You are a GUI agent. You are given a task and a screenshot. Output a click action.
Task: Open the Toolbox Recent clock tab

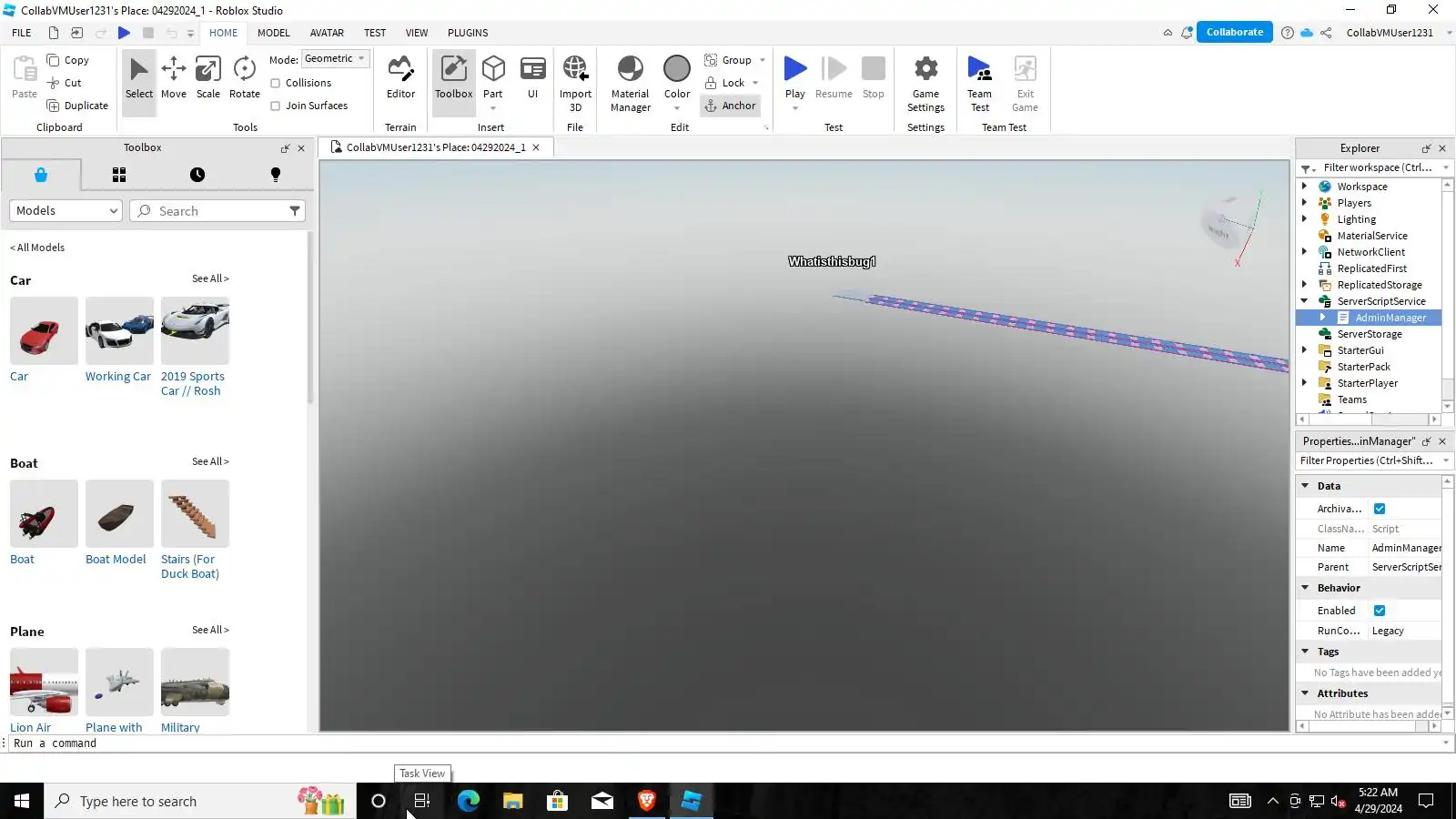[197, 175]
